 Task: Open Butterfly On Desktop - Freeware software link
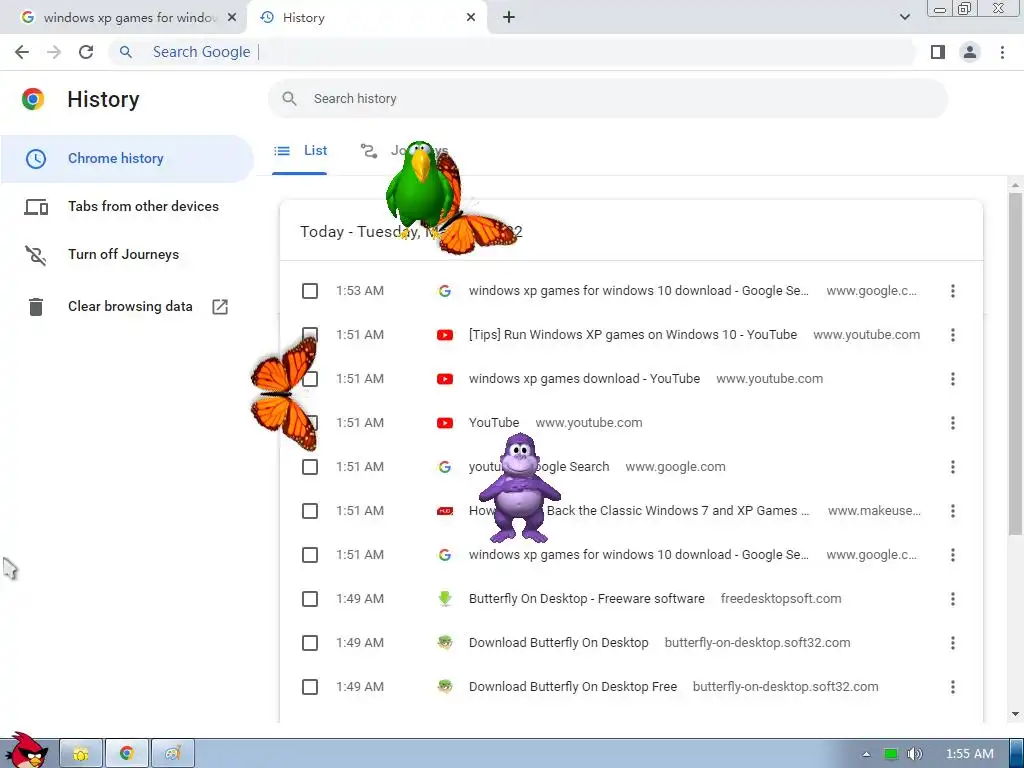586,599
